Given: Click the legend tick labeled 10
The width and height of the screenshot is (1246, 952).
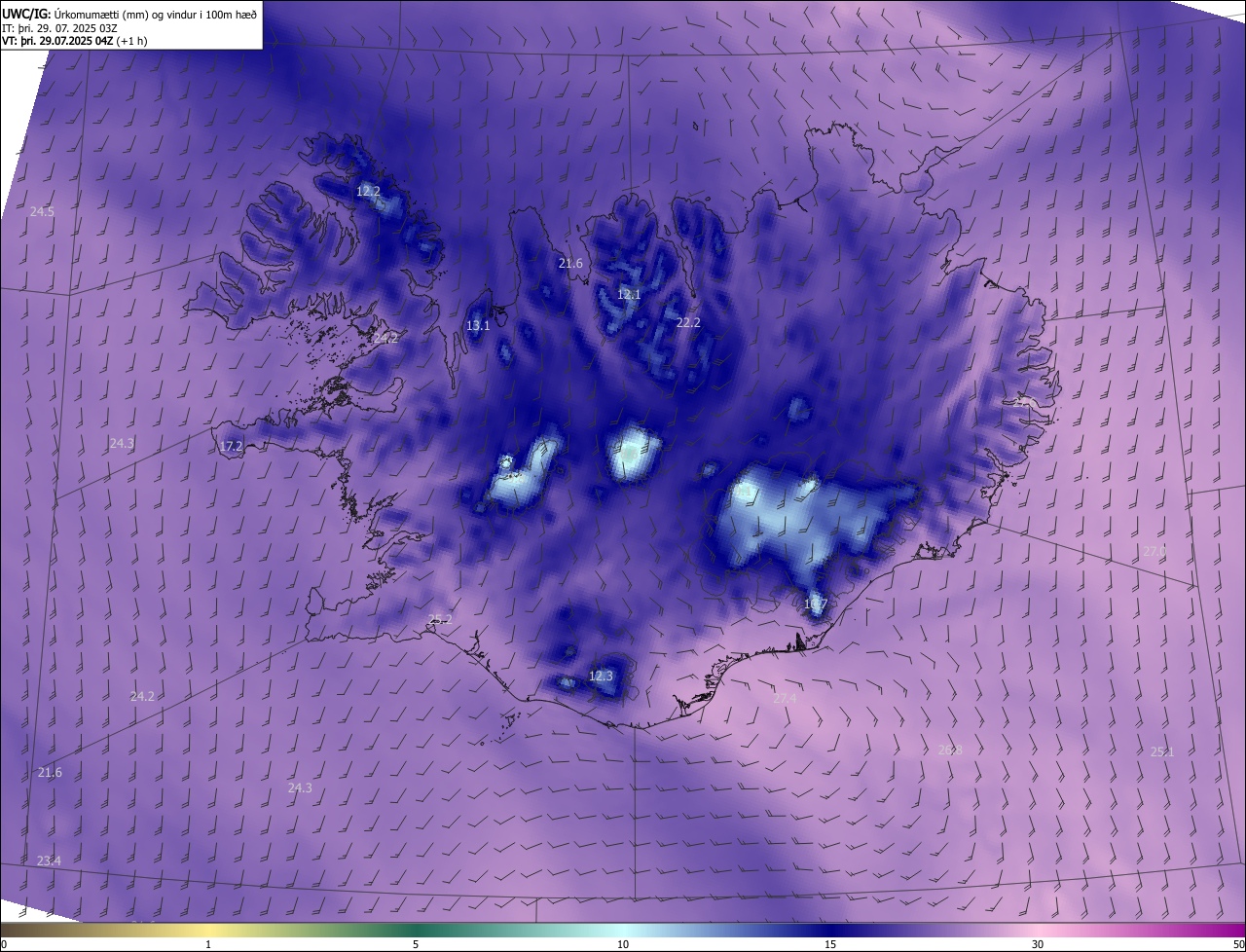Looking at the screenshot, I should pos(623,944).
